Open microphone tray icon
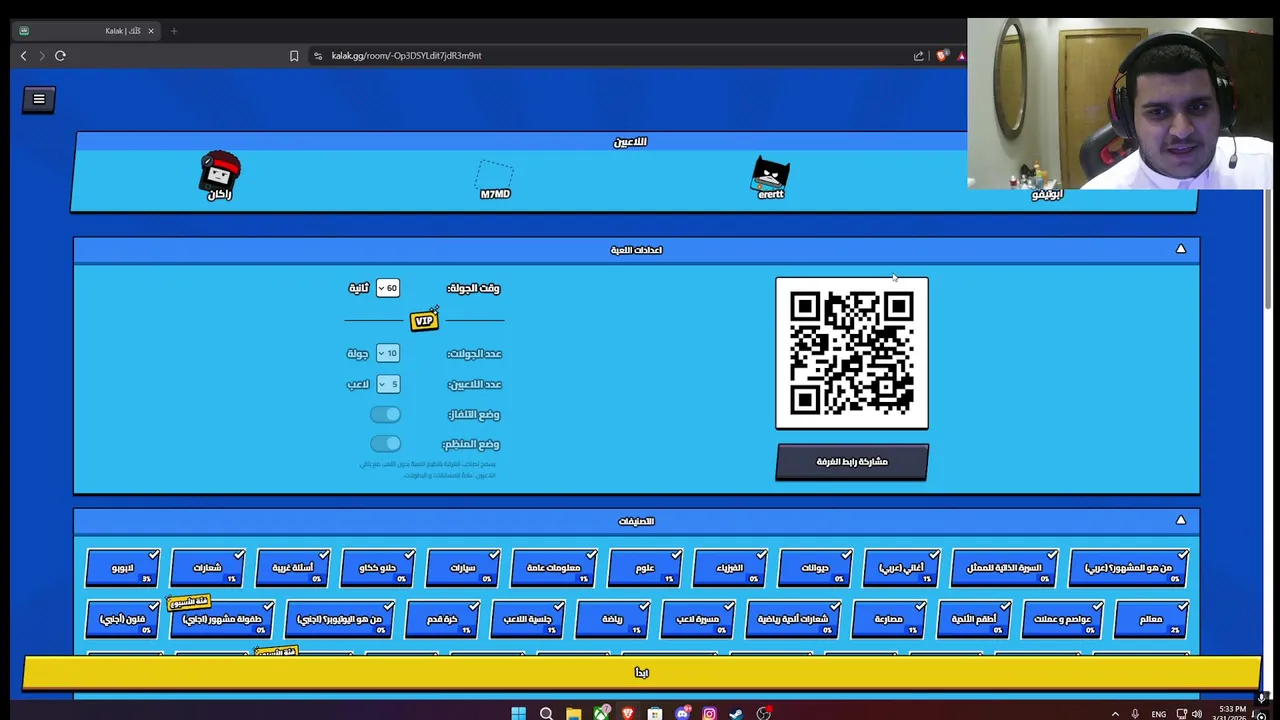The height and width of the screenshot is (720, 1280). pyautogui.click(x=1135, y=714)
